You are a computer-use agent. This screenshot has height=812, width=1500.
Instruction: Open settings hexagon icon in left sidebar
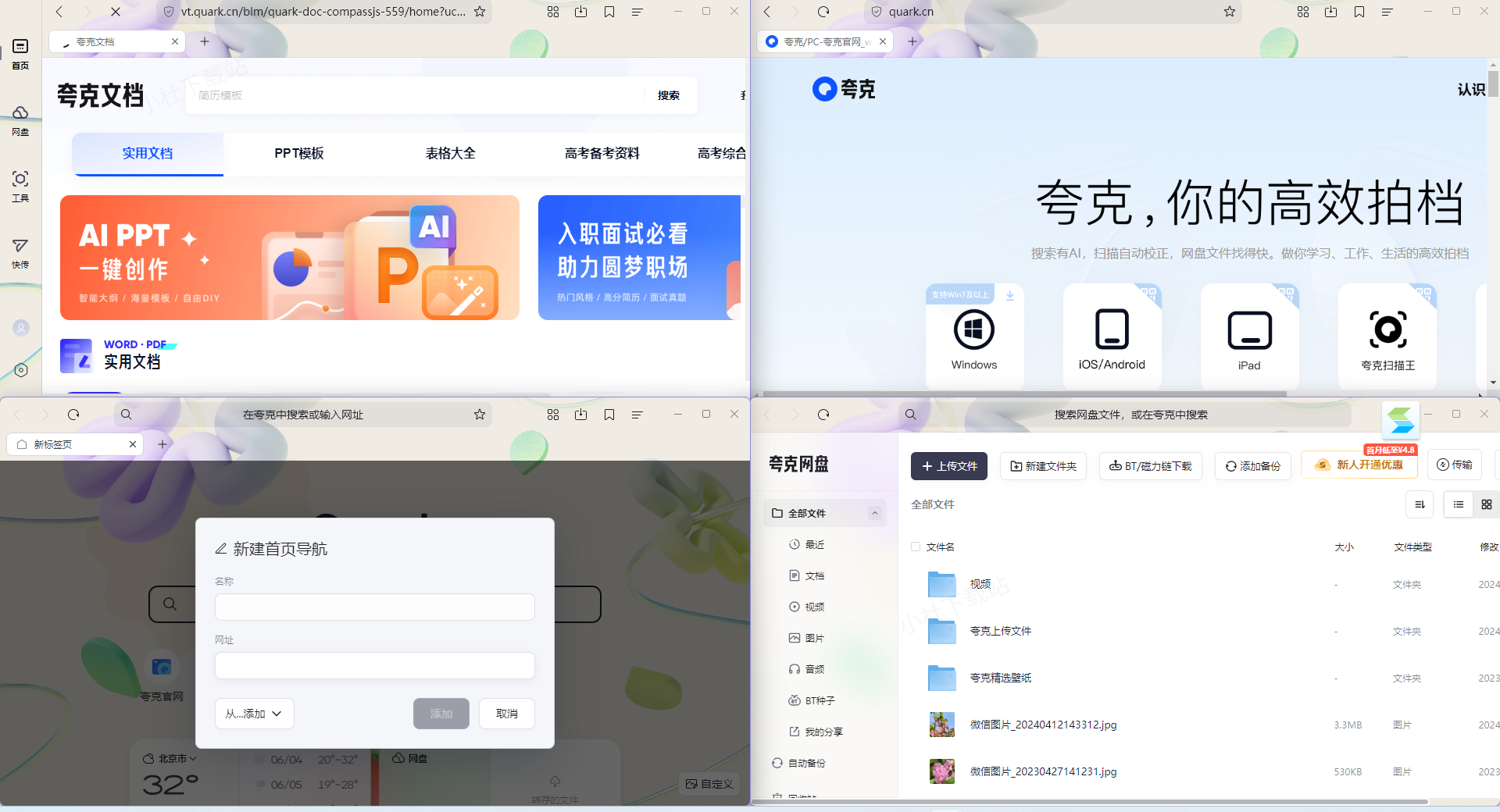coord(21,370)
